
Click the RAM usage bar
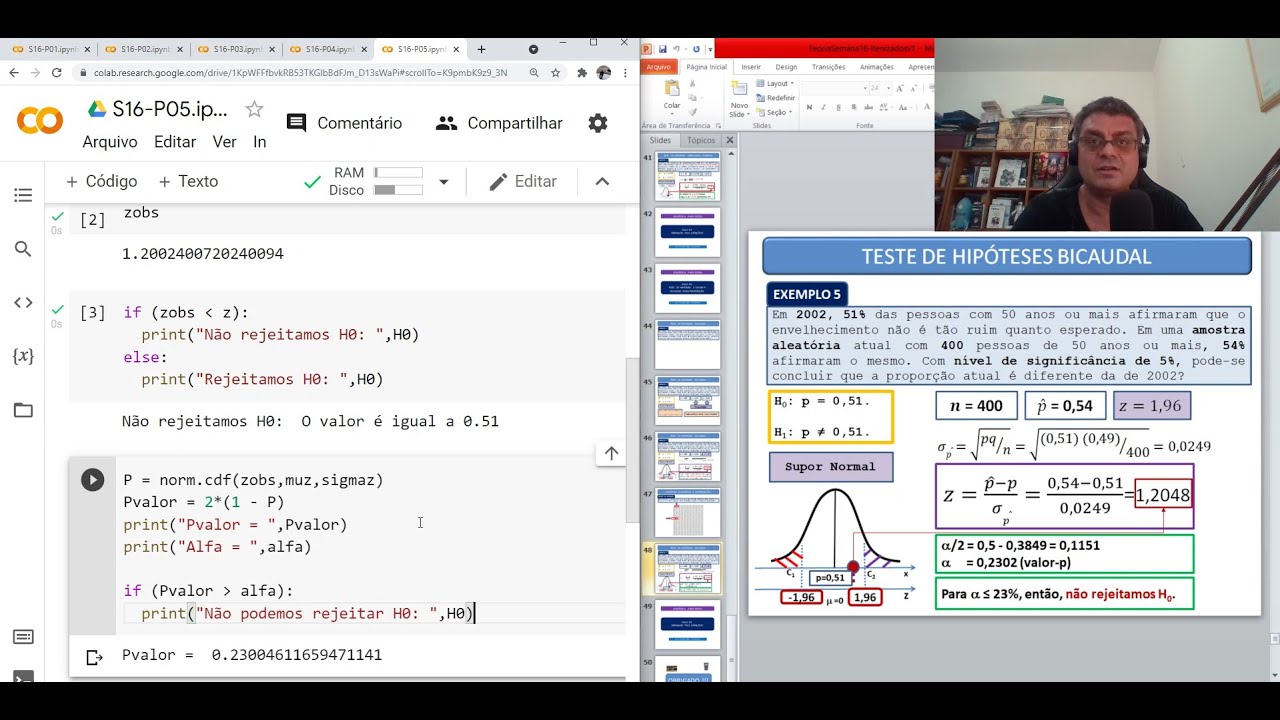(398, 173)
